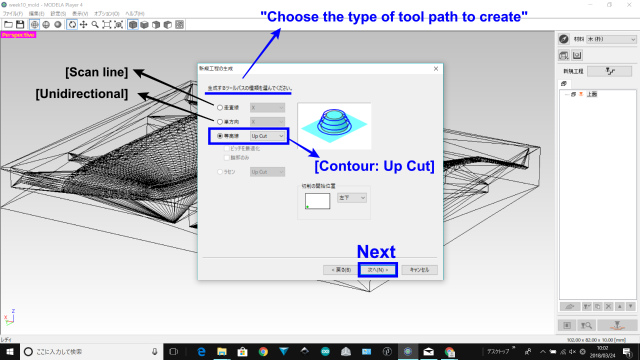Open the 設定(S) menu
Screen dimensions: 640x360
click(x=58, y=13)
